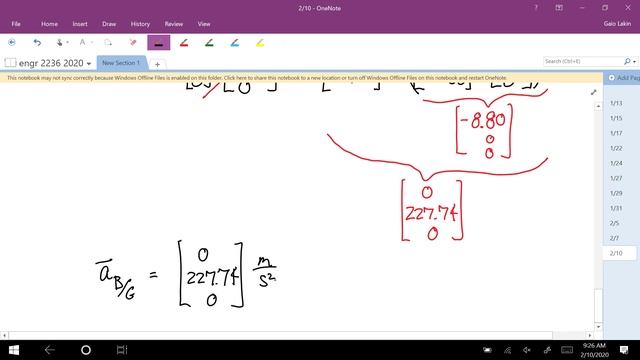
Task: Click the notebook sync warning bar
Action: coord(301,78)
